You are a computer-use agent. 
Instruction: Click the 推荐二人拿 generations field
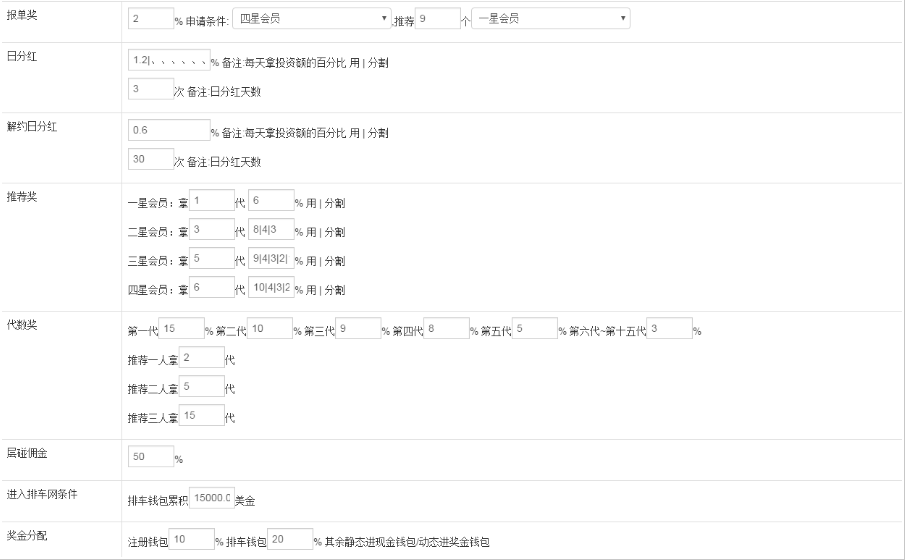pos(201,386)
